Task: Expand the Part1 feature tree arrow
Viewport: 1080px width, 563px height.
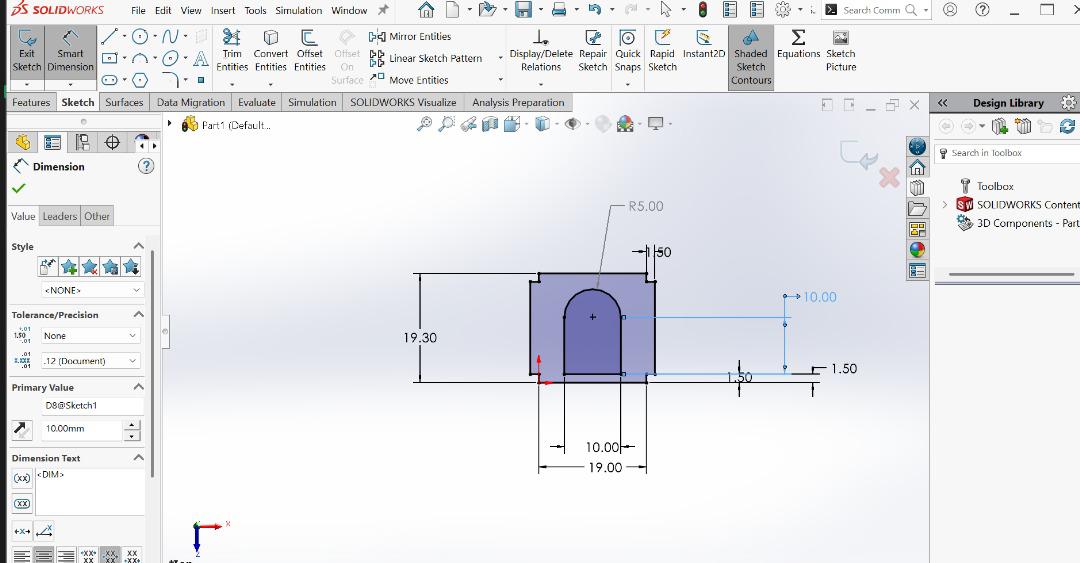Action: click(x=169, y=123)
